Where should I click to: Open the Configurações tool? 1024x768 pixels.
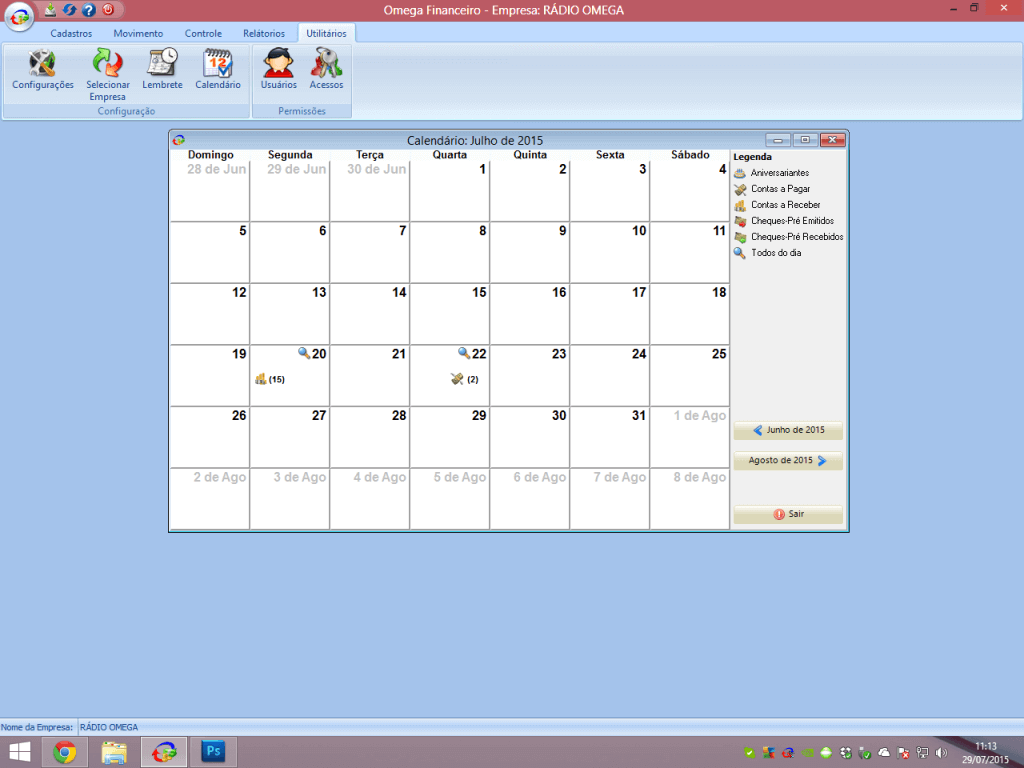42,70
